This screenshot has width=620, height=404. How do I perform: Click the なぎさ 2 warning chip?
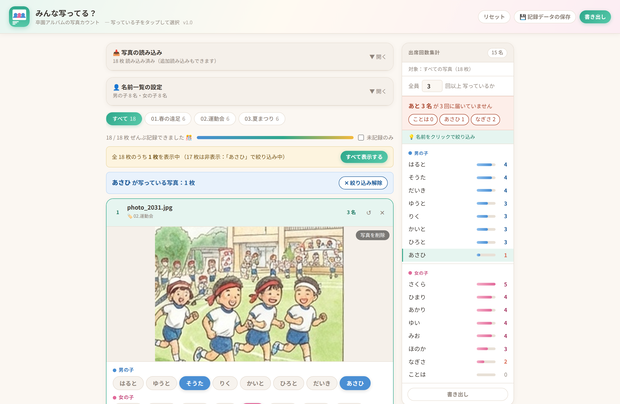click(x=485, y=119)
